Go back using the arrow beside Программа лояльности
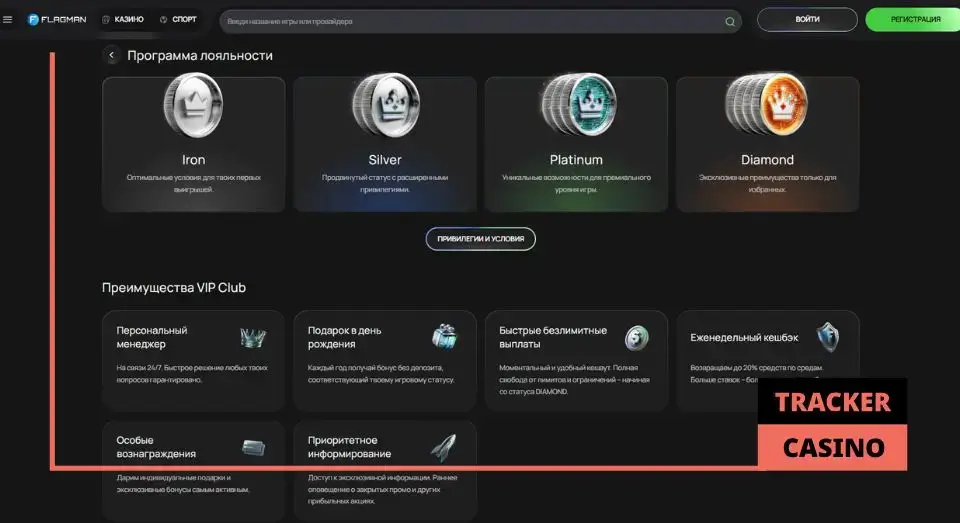Screen dimensions: 960x523 point(111,56)
